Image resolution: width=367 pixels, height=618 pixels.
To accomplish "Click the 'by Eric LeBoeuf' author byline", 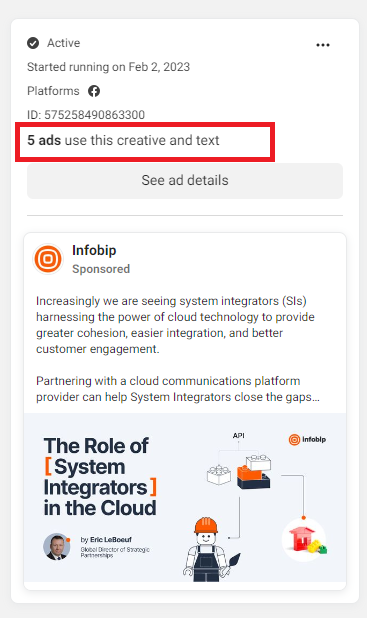I will coord(106,540).
